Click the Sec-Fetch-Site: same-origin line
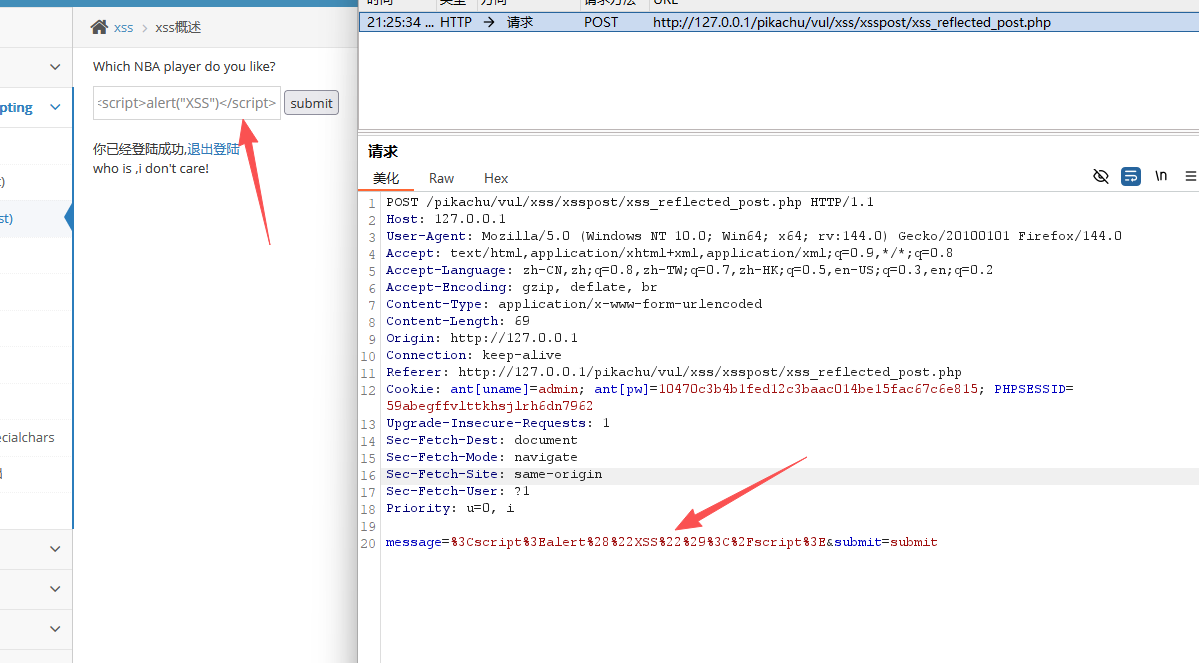Screen dimensions: 1199x663 pyautogui.click(x=494, y=474)
